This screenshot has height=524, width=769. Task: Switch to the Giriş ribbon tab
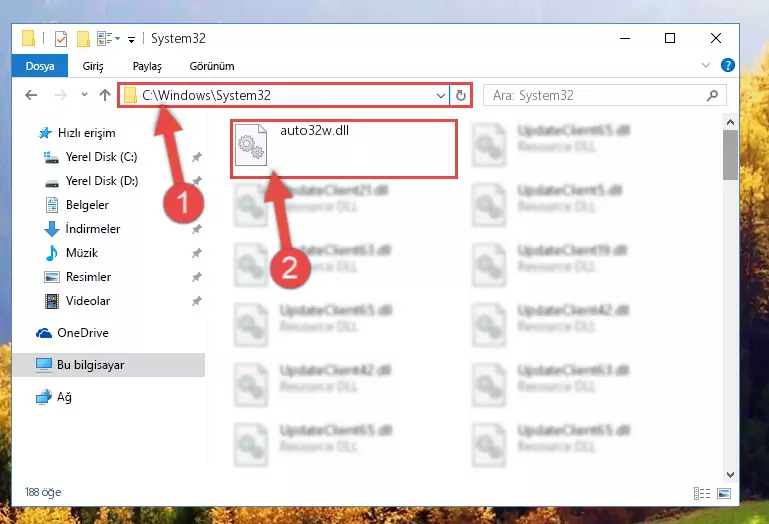coord(93,66)
